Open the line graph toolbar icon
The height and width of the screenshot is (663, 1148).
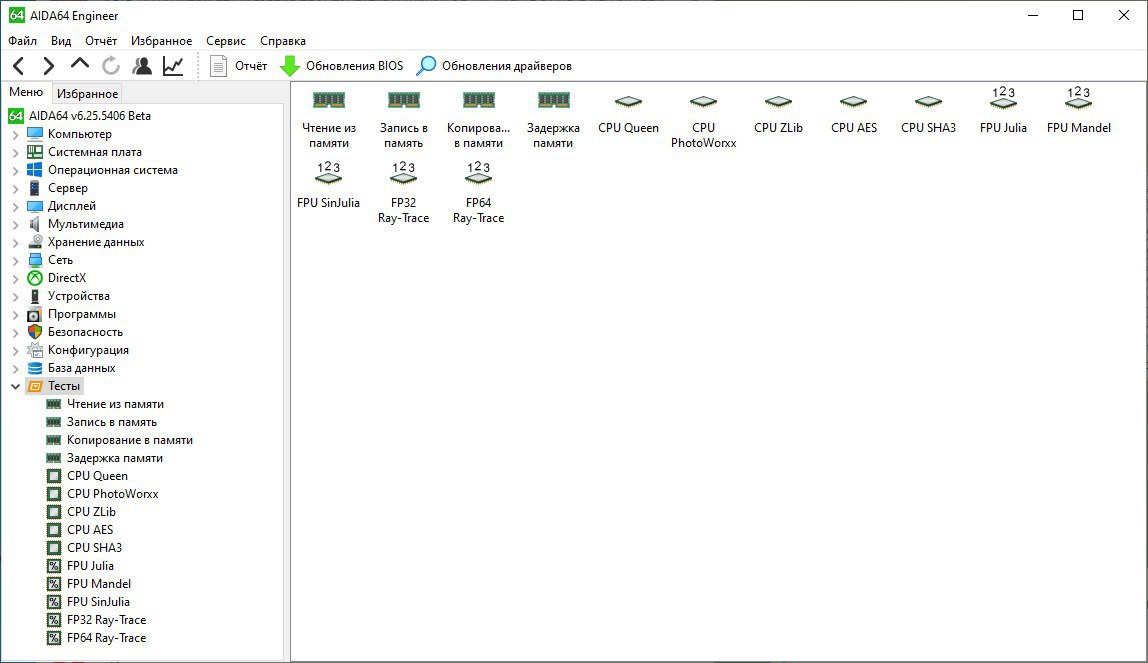pos(173,66)
